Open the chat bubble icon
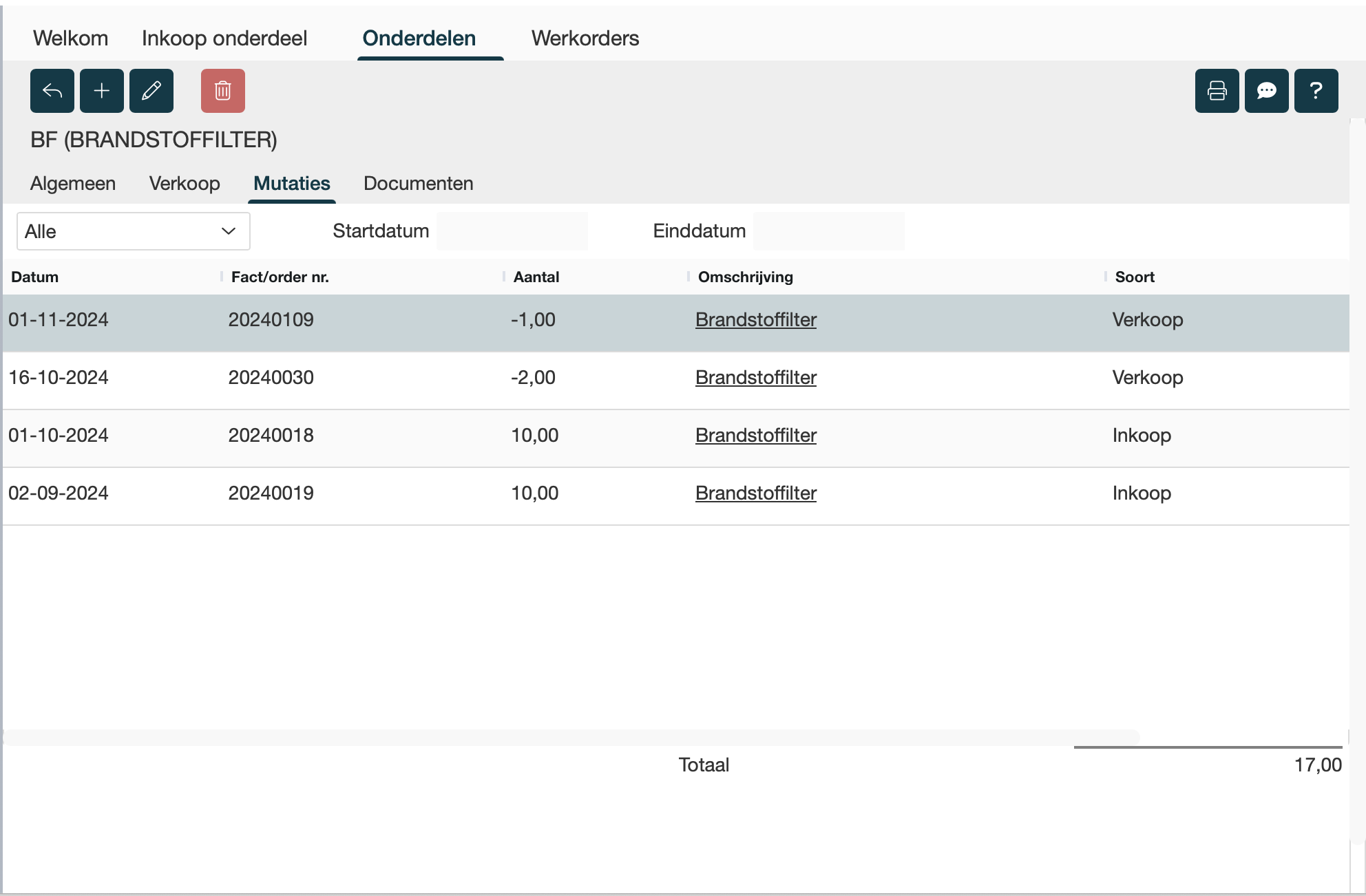Viewport: 1366px width, 896px height. tap(1266, 91)
